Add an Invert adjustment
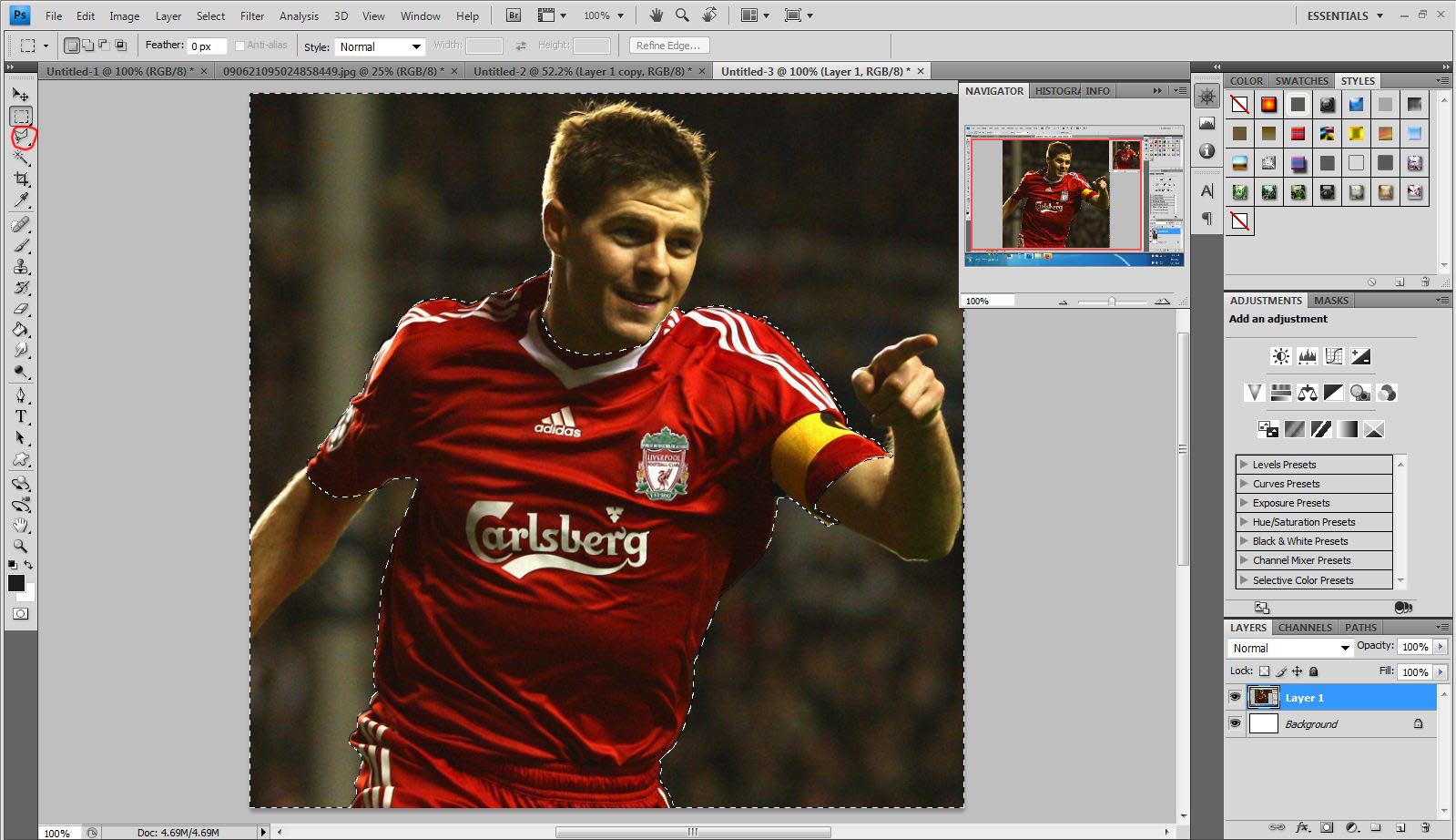Image resolution: width=1456 pixels, height=840 pixels. tap(1268, 429)
